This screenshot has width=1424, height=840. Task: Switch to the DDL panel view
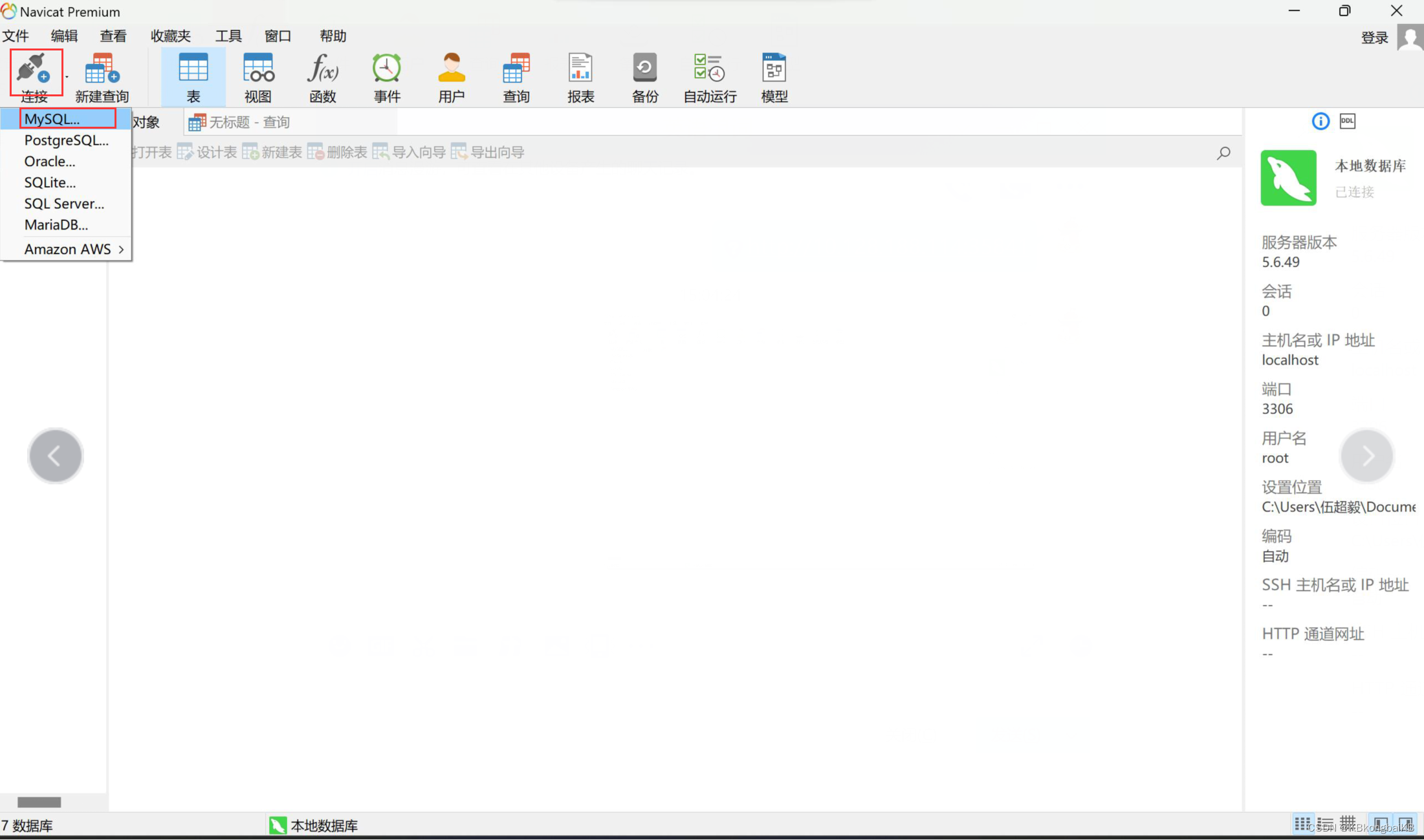(1348, 121)
